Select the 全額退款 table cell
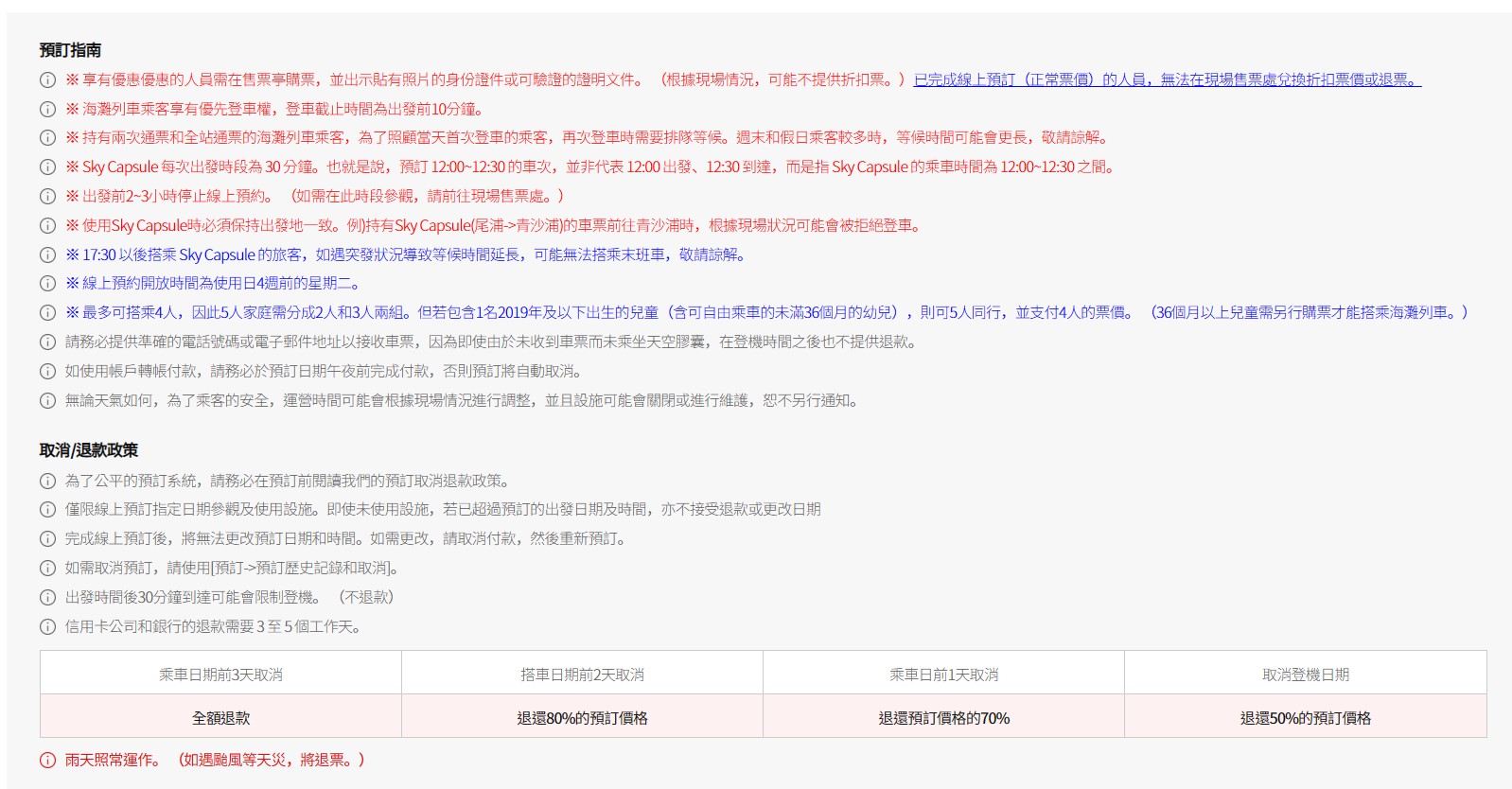Screen dimensions: 1512x789 [220, 718]
